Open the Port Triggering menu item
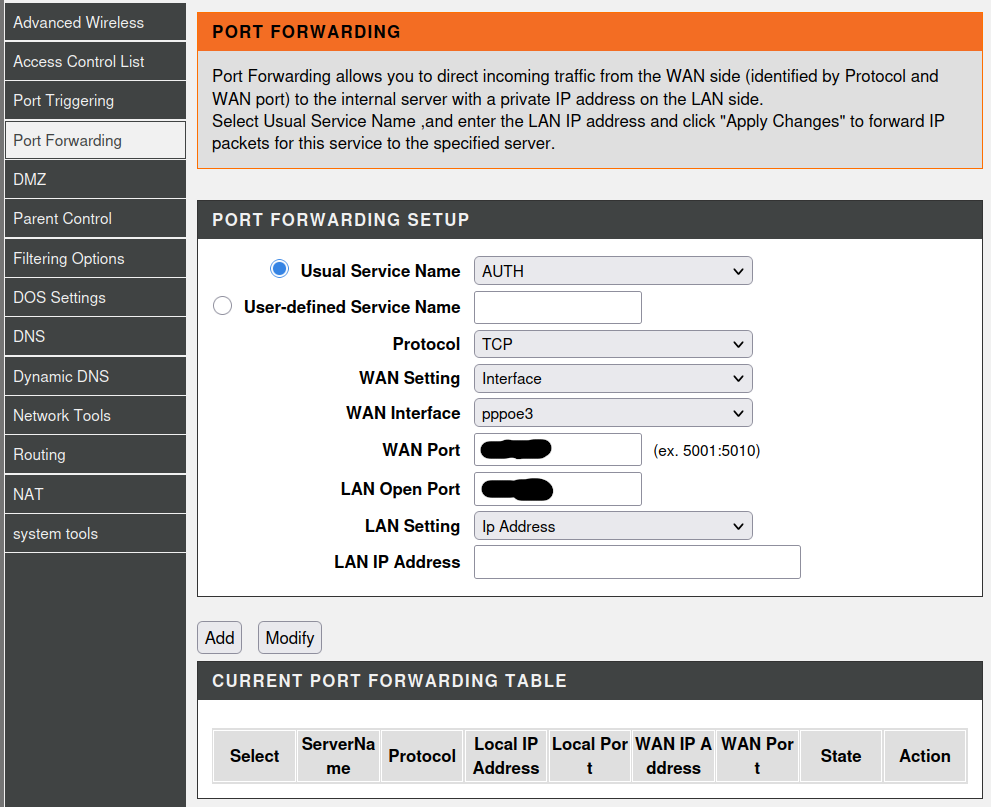This screenshot has width=991, height=807. point(95,101)
